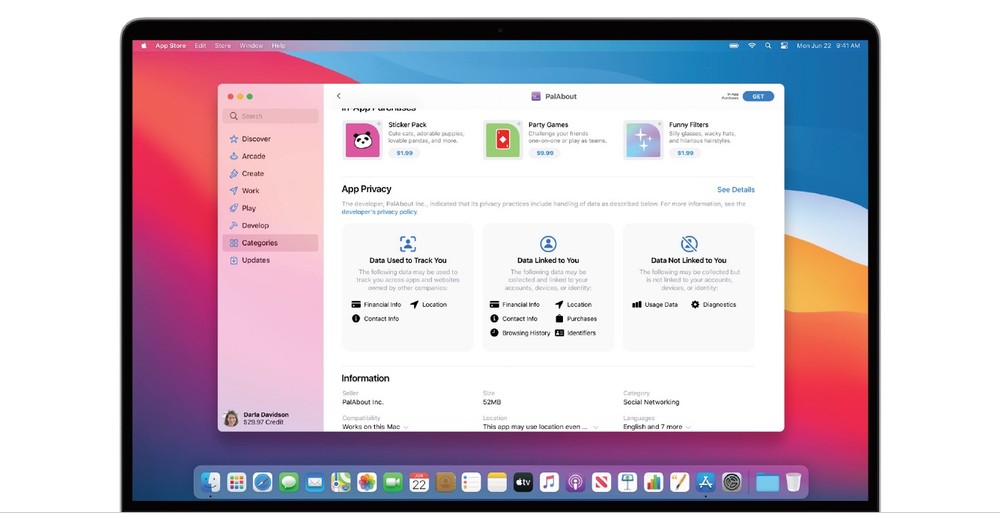Open the Categories section
The width and height of the screenshot is (1000, 513).
[x=270, y=242]
